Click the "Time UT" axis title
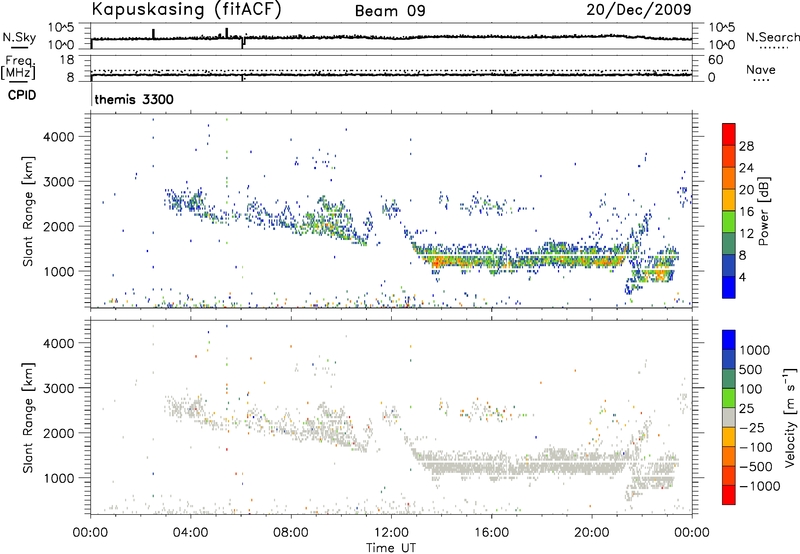800x554 pixels. (391, 548)
